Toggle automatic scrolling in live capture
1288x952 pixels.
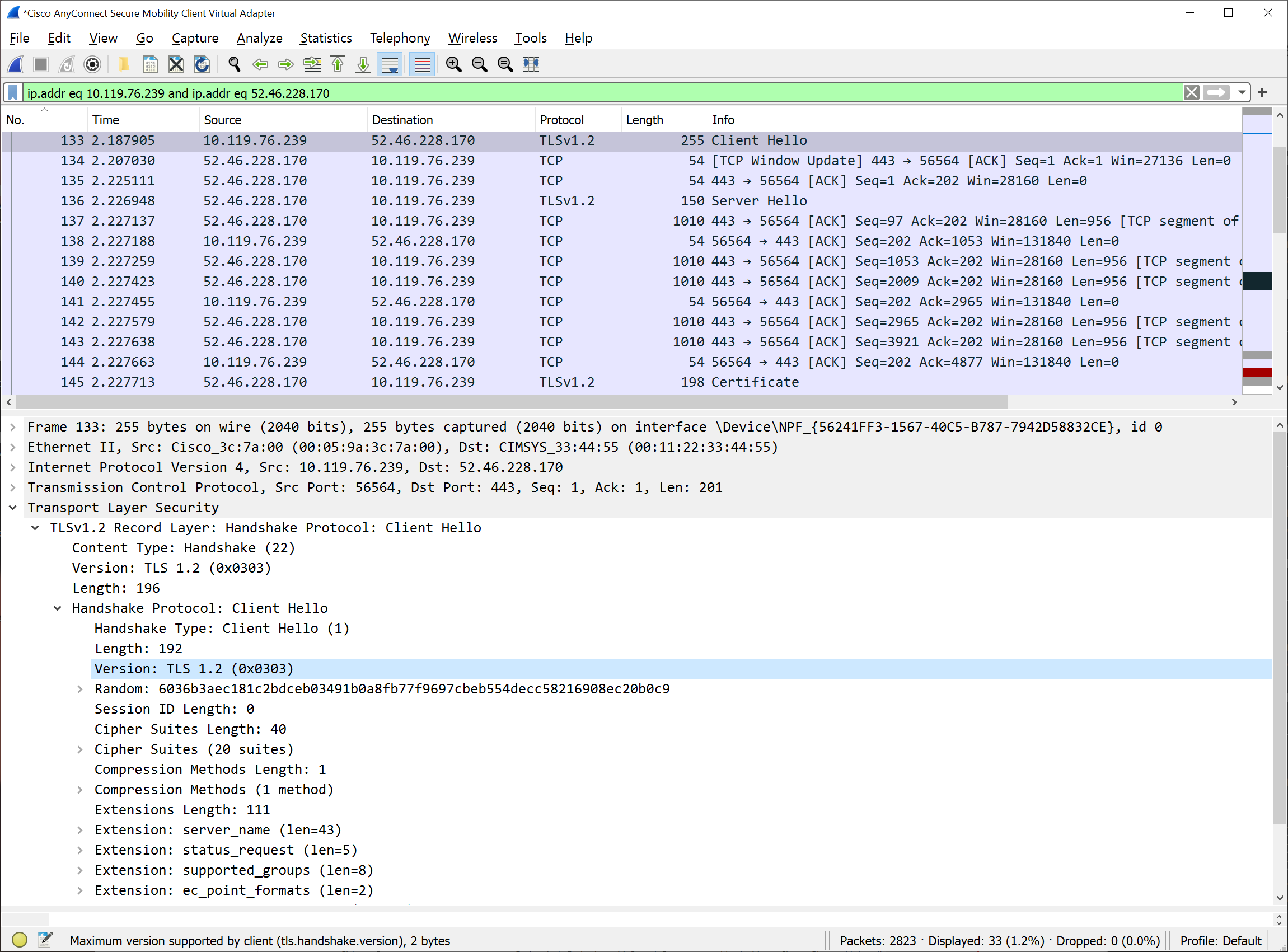tap(390, 64)
